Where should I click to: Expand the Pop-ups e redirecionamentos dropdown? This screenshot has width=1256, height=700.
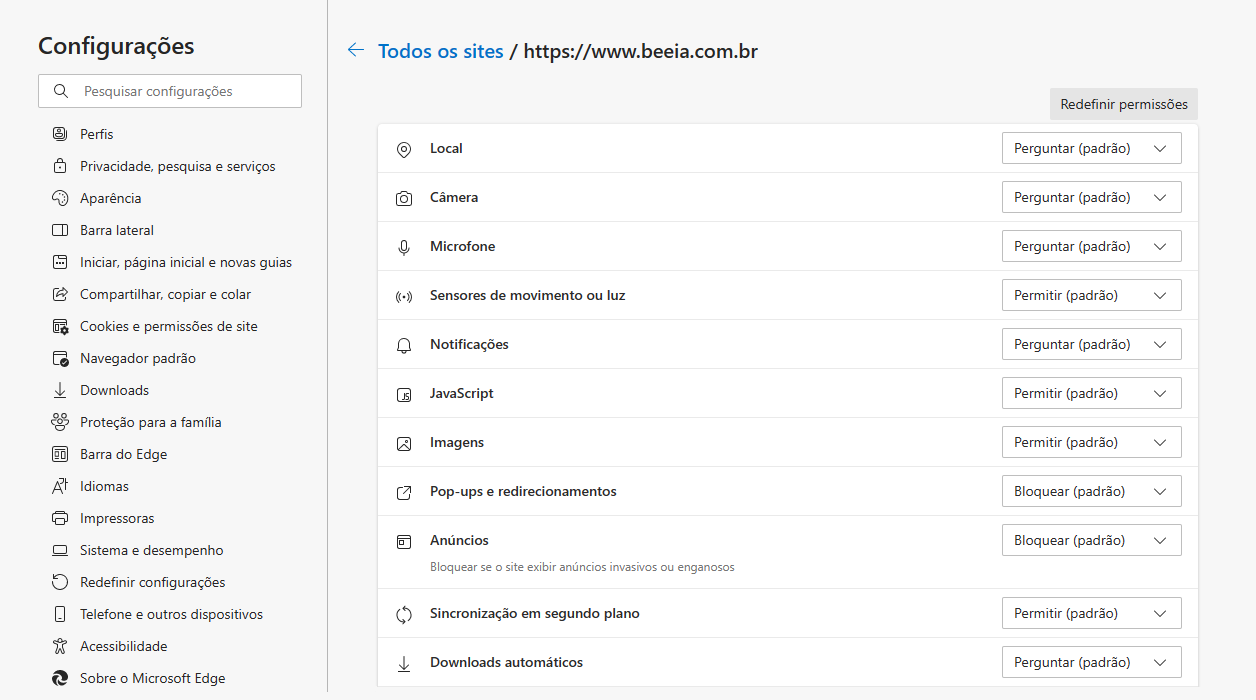coord(1092,491)
